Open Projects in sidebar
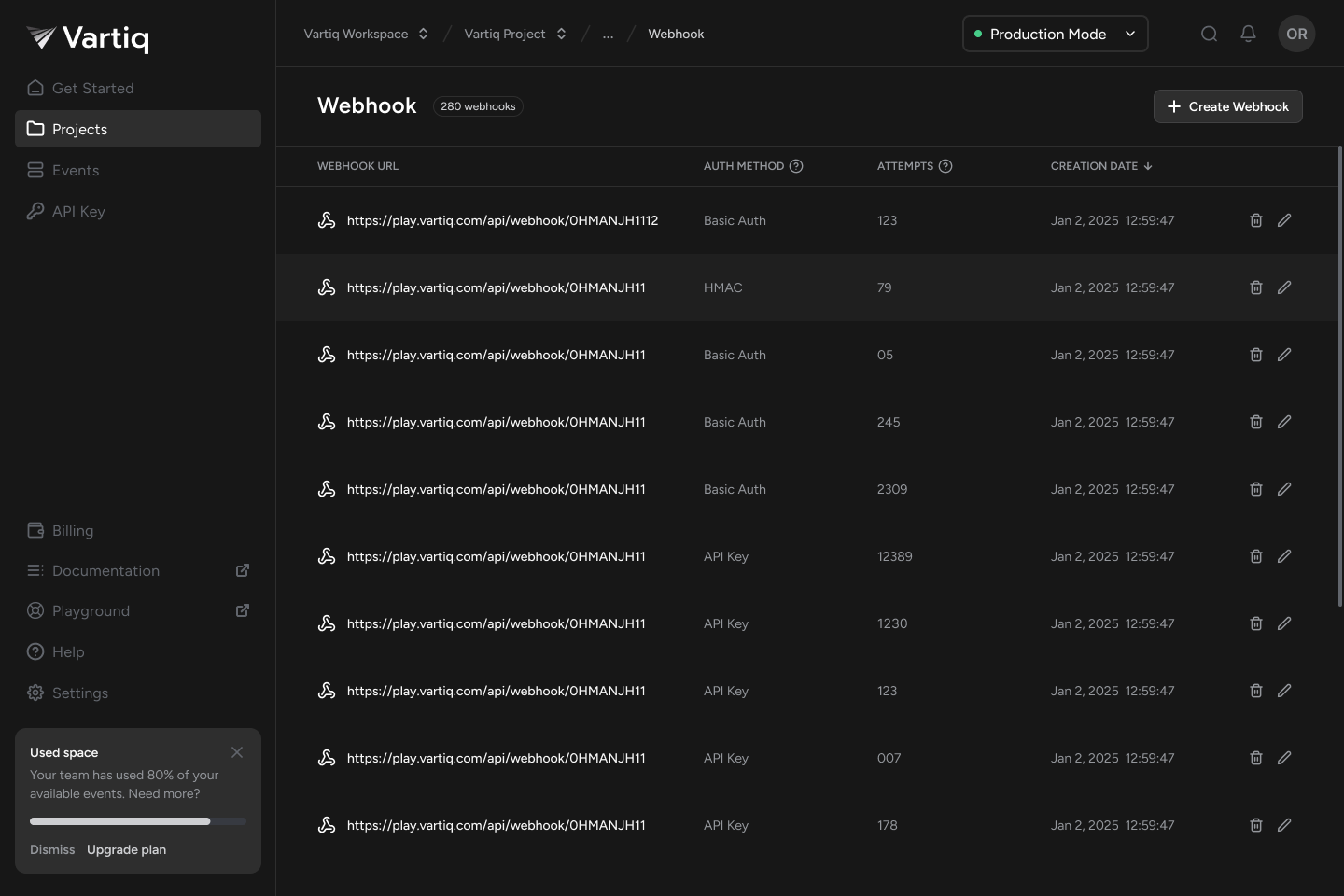Image resolution: width=1344 pixels, height=896 pixels. pos(138,129)
